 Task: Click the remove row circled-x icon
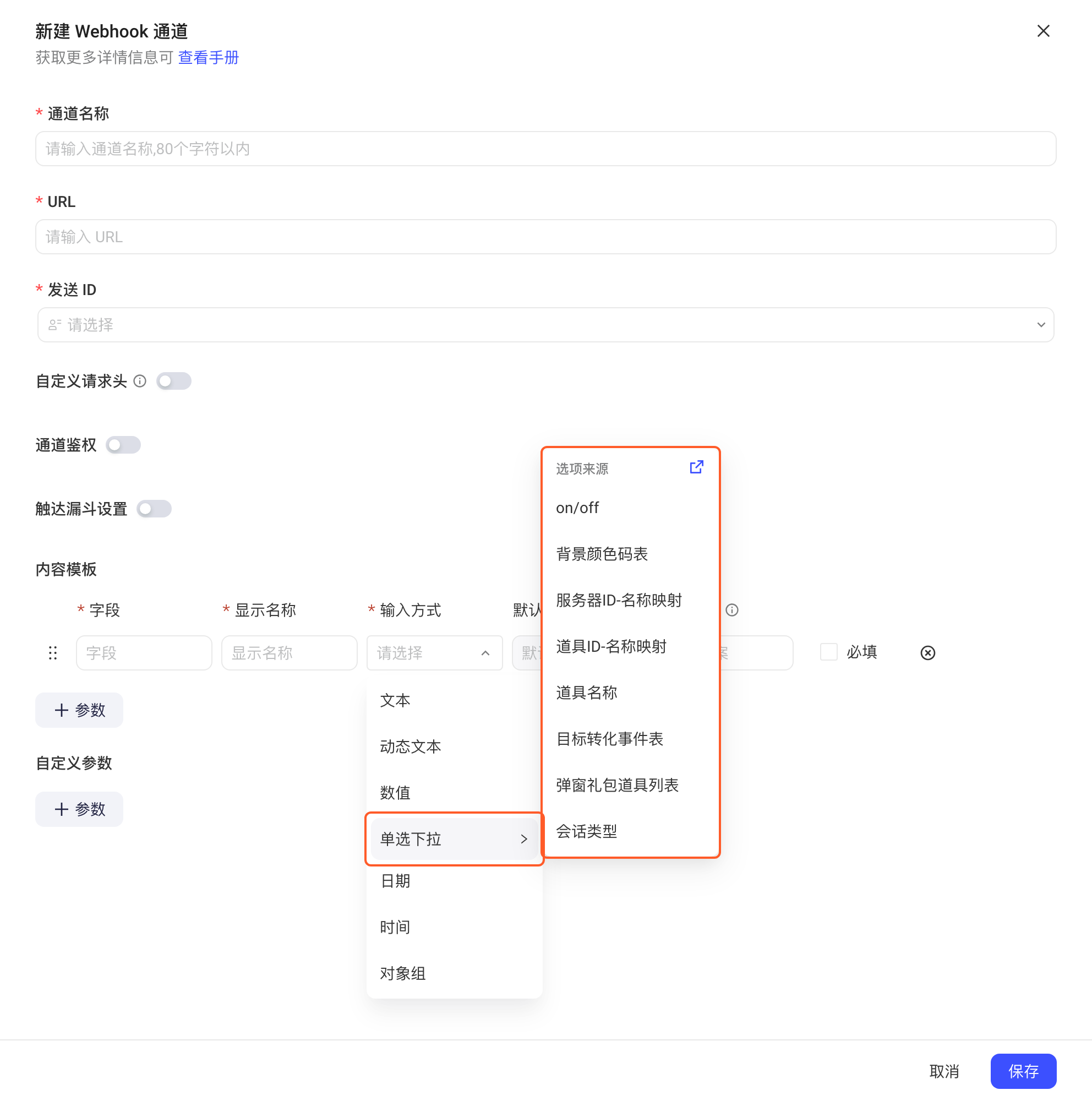tap(928, 653)
